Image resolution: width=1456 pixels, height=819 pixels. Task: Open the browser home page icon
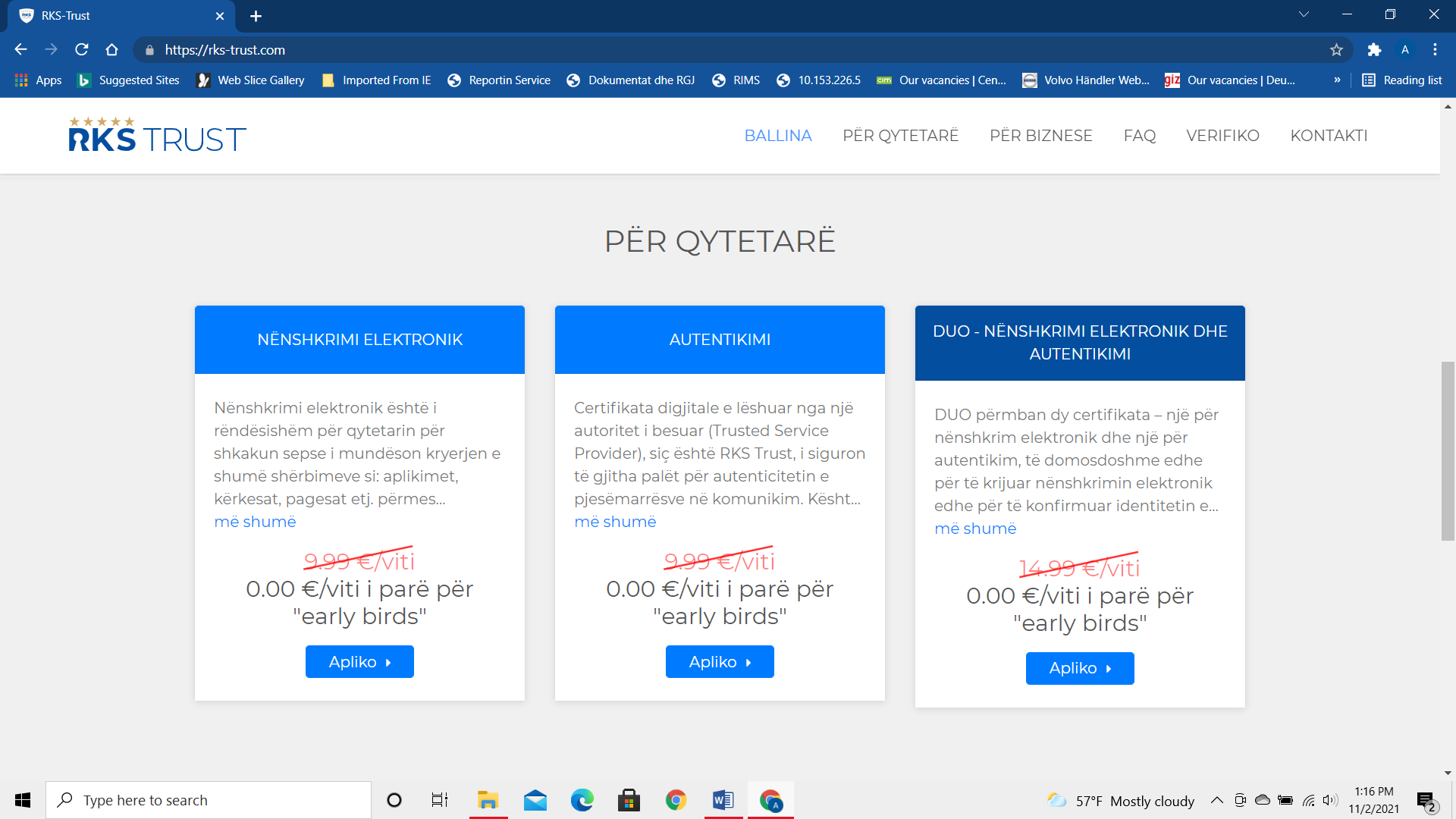point(112,49)
